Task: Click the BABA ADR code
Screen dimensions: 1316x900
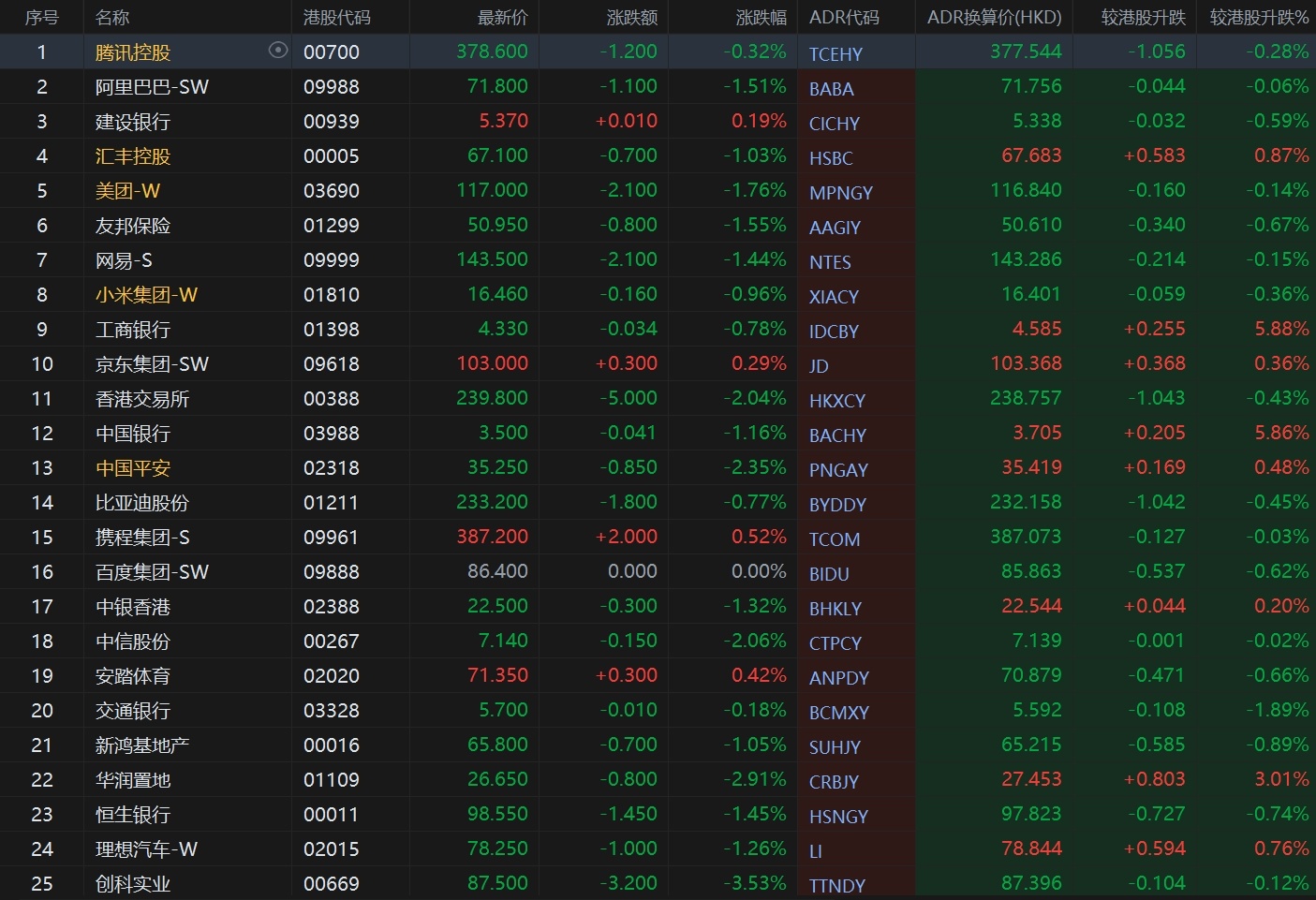Action: (831, 89)
